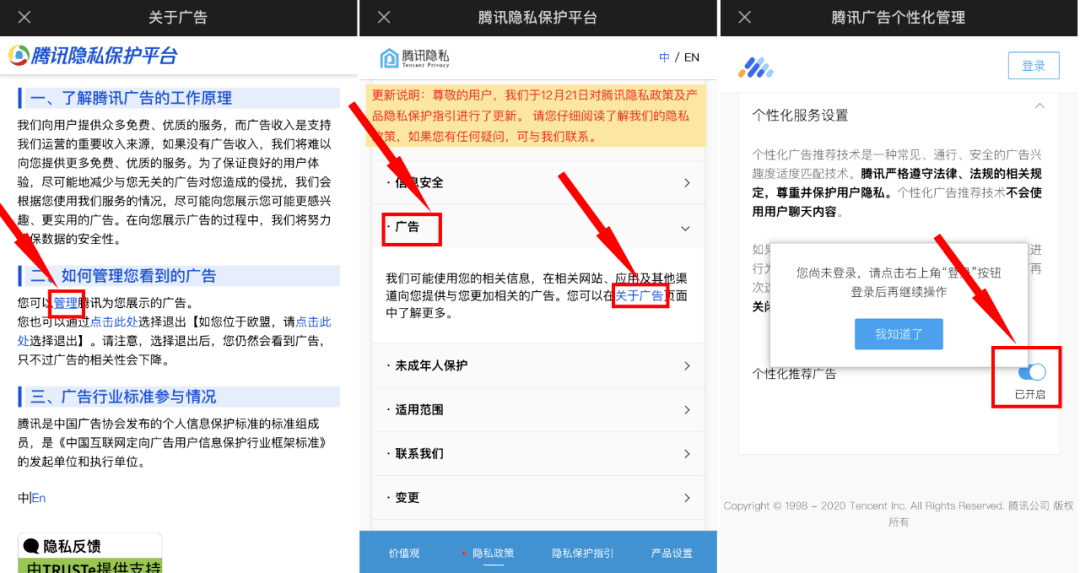Open the 管理 link for displayed ads
The image size is (1080, 573).
click(65, 303)
